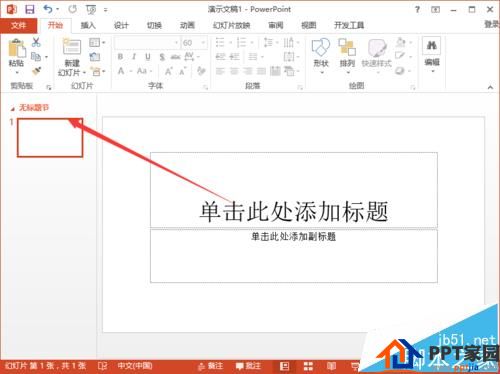
Task: Click the Save icon in quick access toolbar
Action: 30,9
